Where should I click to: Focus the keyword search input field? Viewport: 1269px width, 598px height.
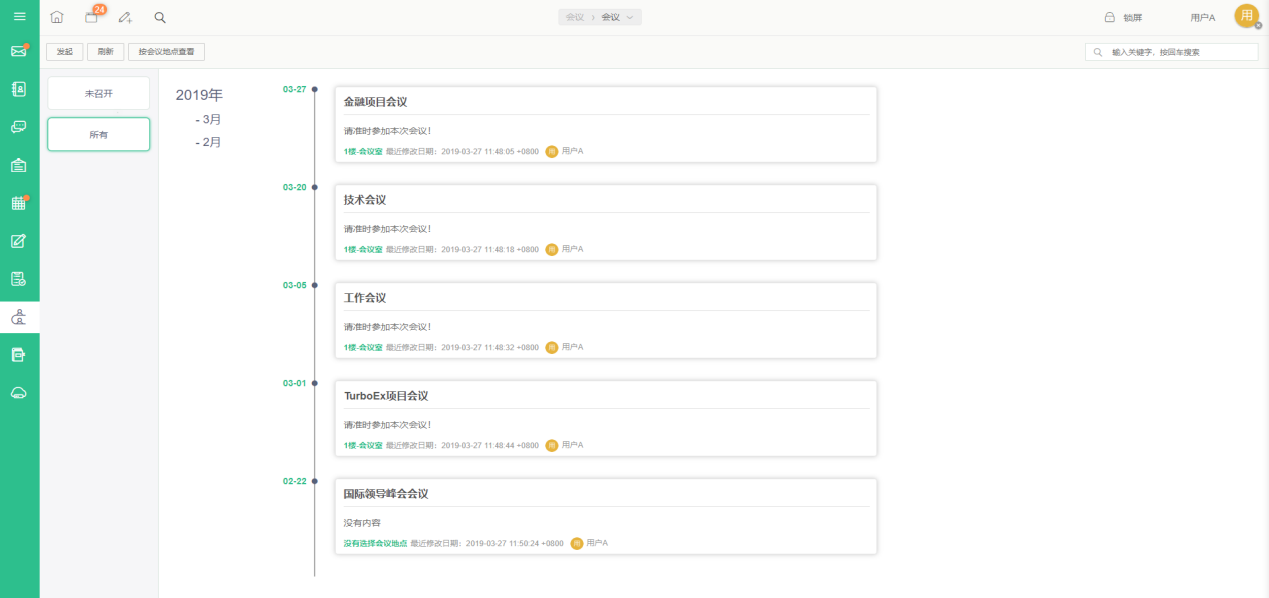1171,52
